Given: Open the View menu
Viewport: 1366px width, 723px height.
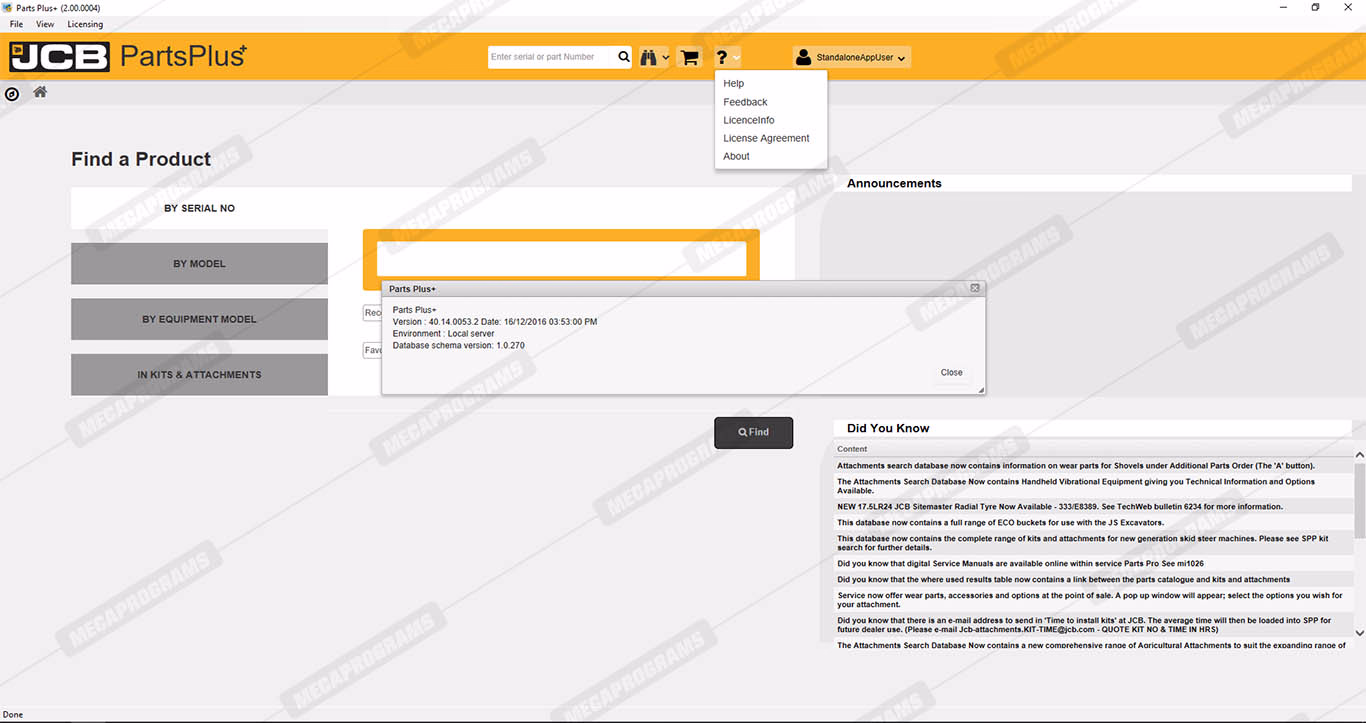Looking at the screenshot, I should click(x=45, y=24).
